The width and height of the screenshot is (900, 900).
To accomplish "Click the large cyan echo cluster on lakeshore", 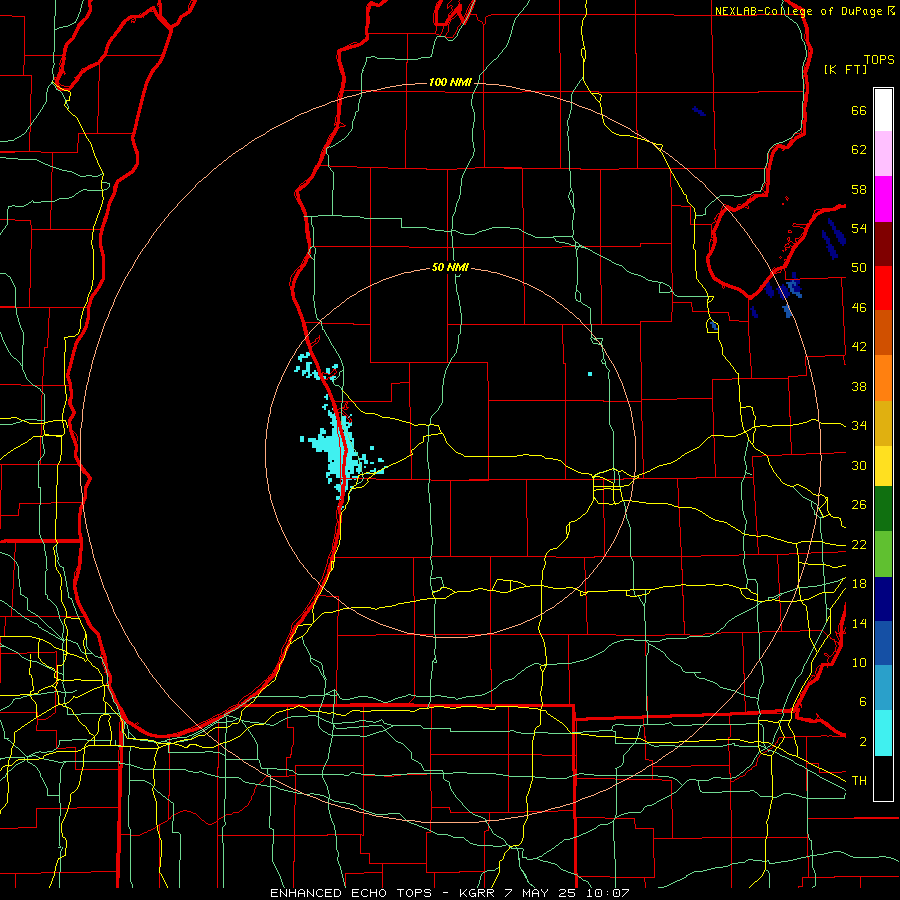I will point(338,451).
